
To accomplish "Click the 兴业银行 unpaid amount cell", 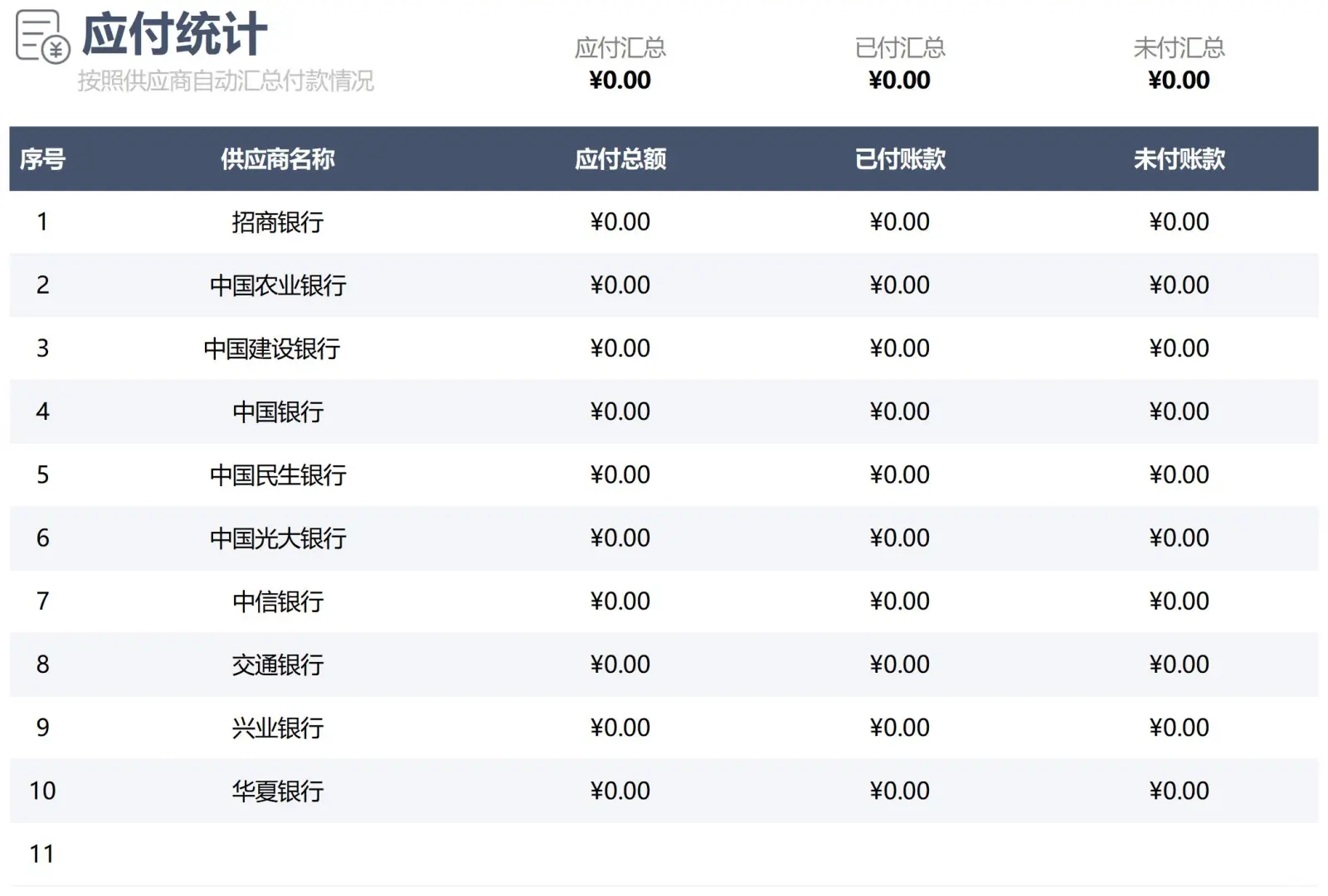I will click(1178, 728).
